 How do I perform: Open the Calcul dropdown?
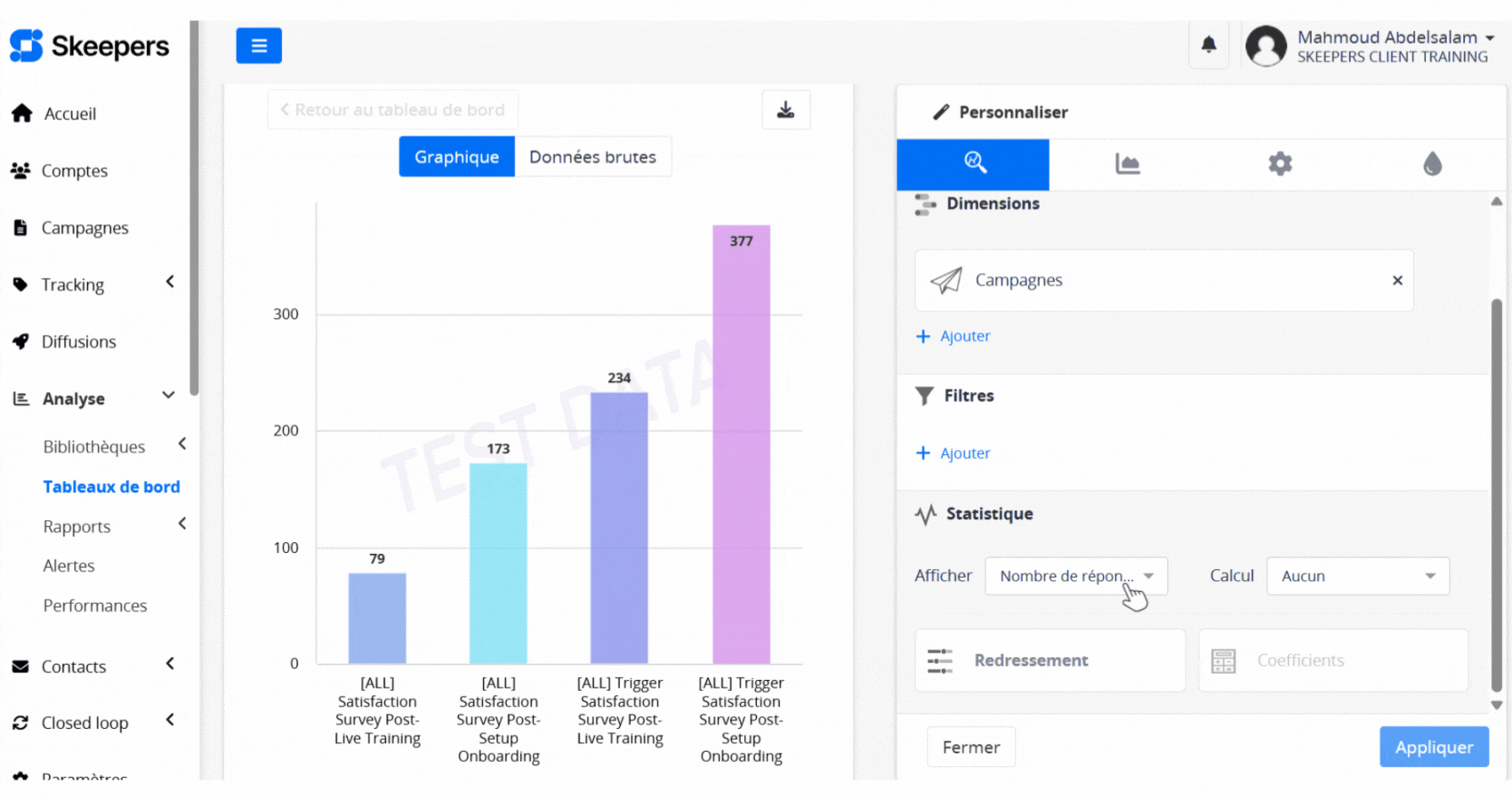coord(1357,576)
